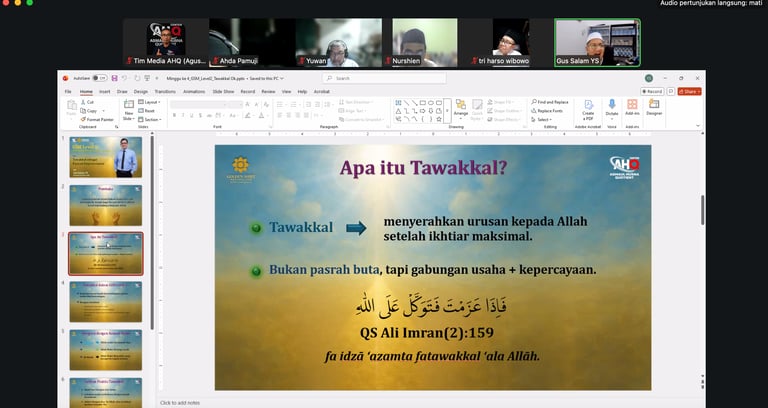Open the font name combo box
768x408 pixels.
(198, 104)
